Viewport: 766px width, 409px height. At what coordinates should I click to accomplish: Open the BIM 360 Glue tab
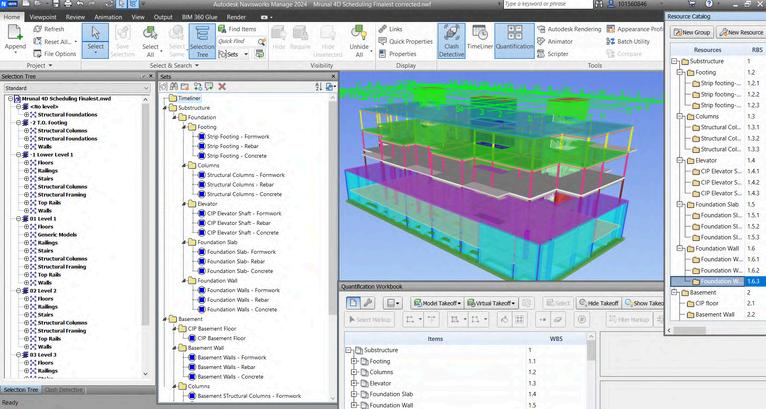[x=199, y=17]
